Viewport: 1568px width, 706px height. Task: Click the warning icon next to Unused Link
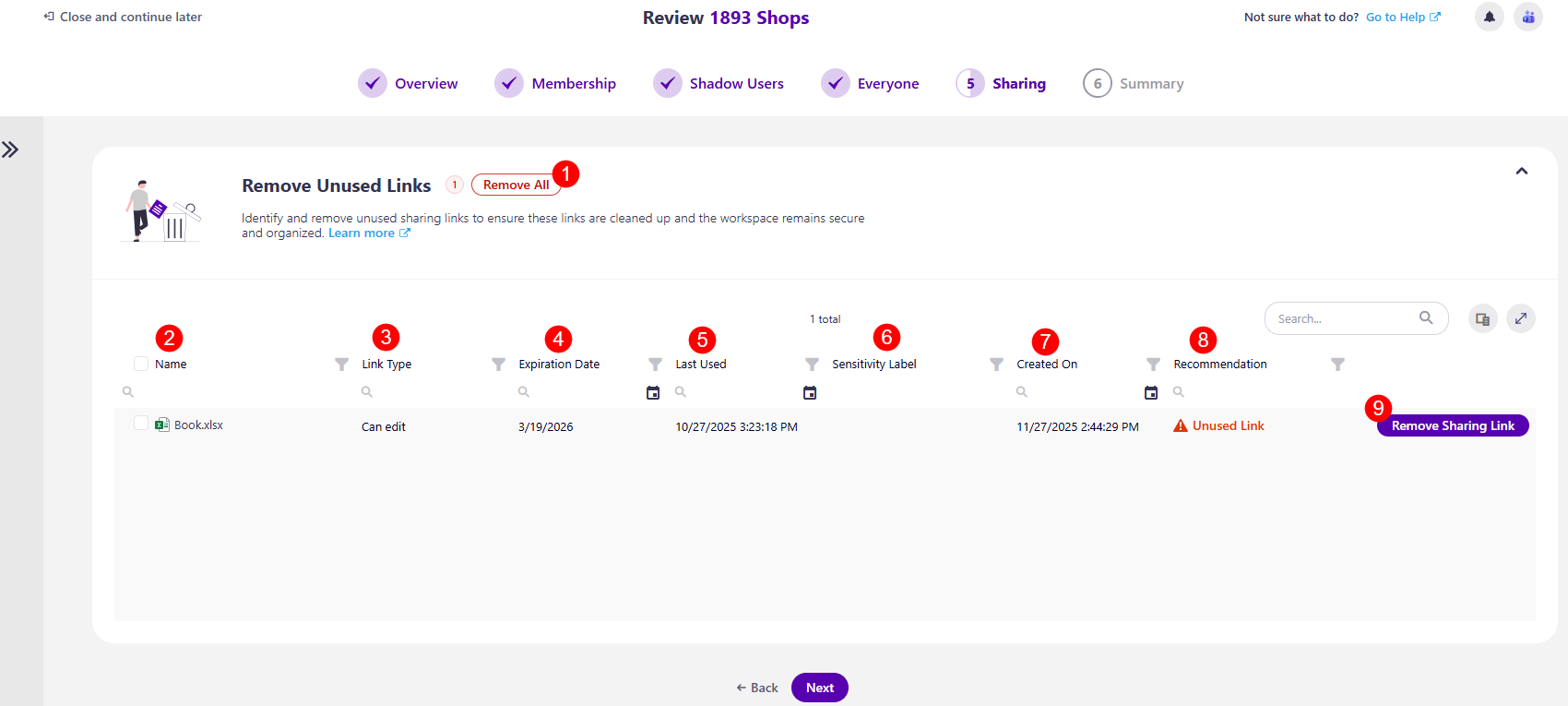(x=1181, y=425)
